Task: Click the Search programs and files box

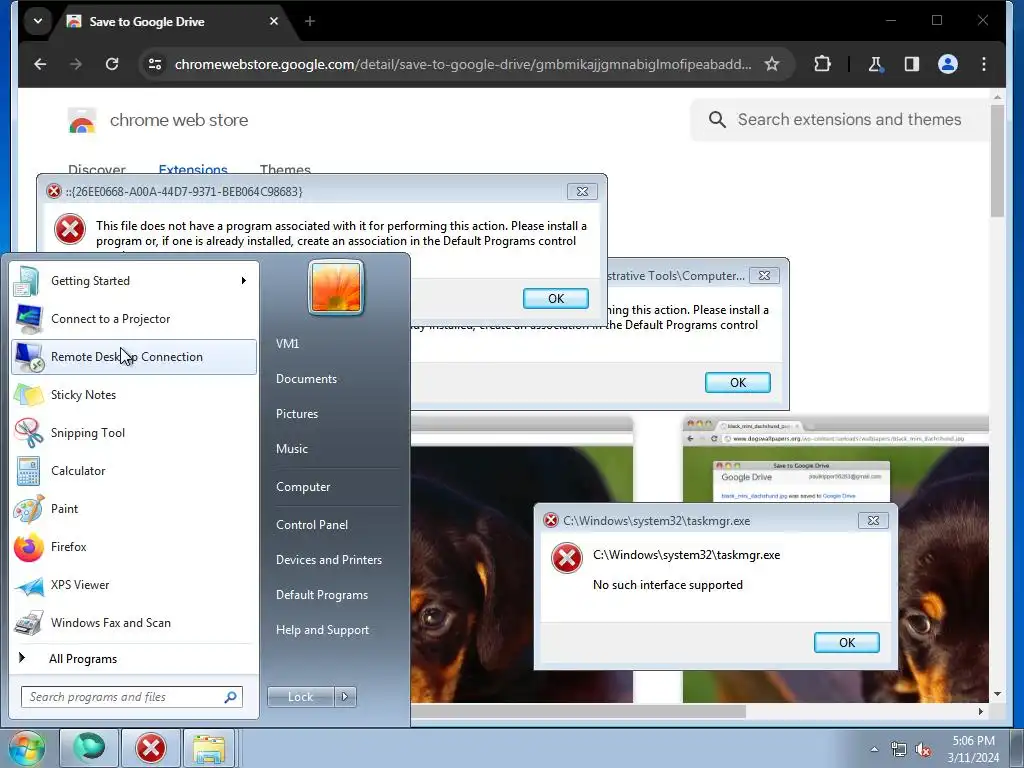Action: pyautogui.click(x=131, y=697)
